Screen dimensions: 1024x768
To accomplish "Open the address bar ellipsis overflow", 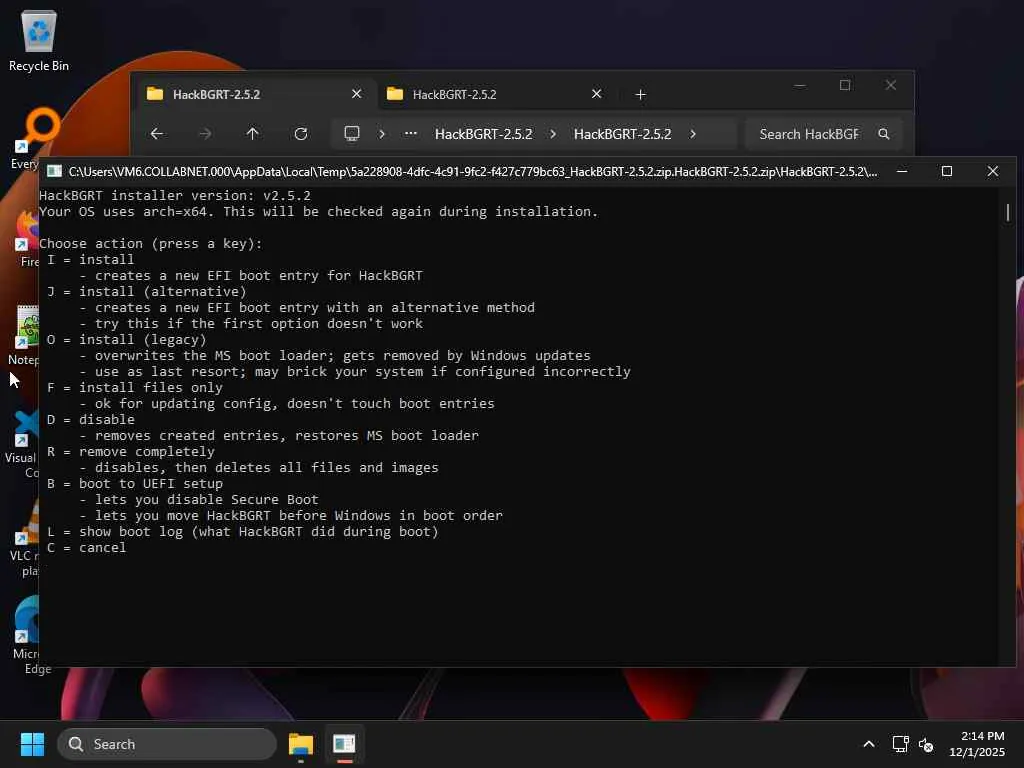I will click(x=410, y=134).
